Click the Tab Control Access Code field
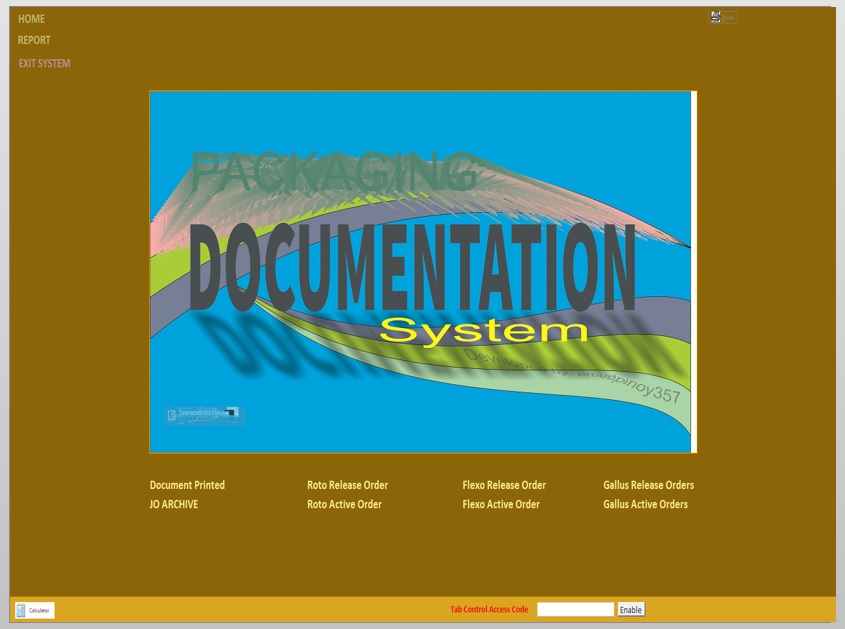Viewport: 845px width, 629px height. tap(575, 609)
